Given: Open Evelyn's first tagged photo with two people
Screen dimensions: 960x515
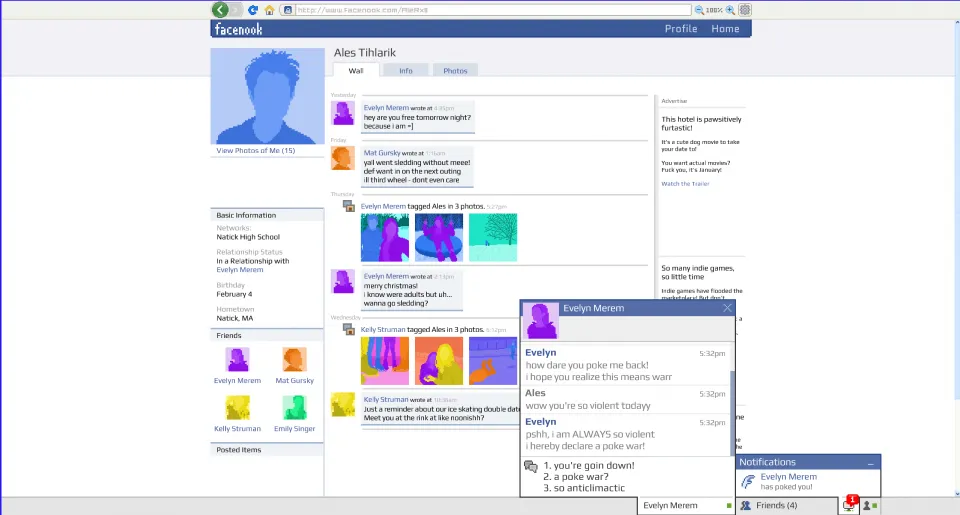Looking at the screenshot, I should pos(384,238).
